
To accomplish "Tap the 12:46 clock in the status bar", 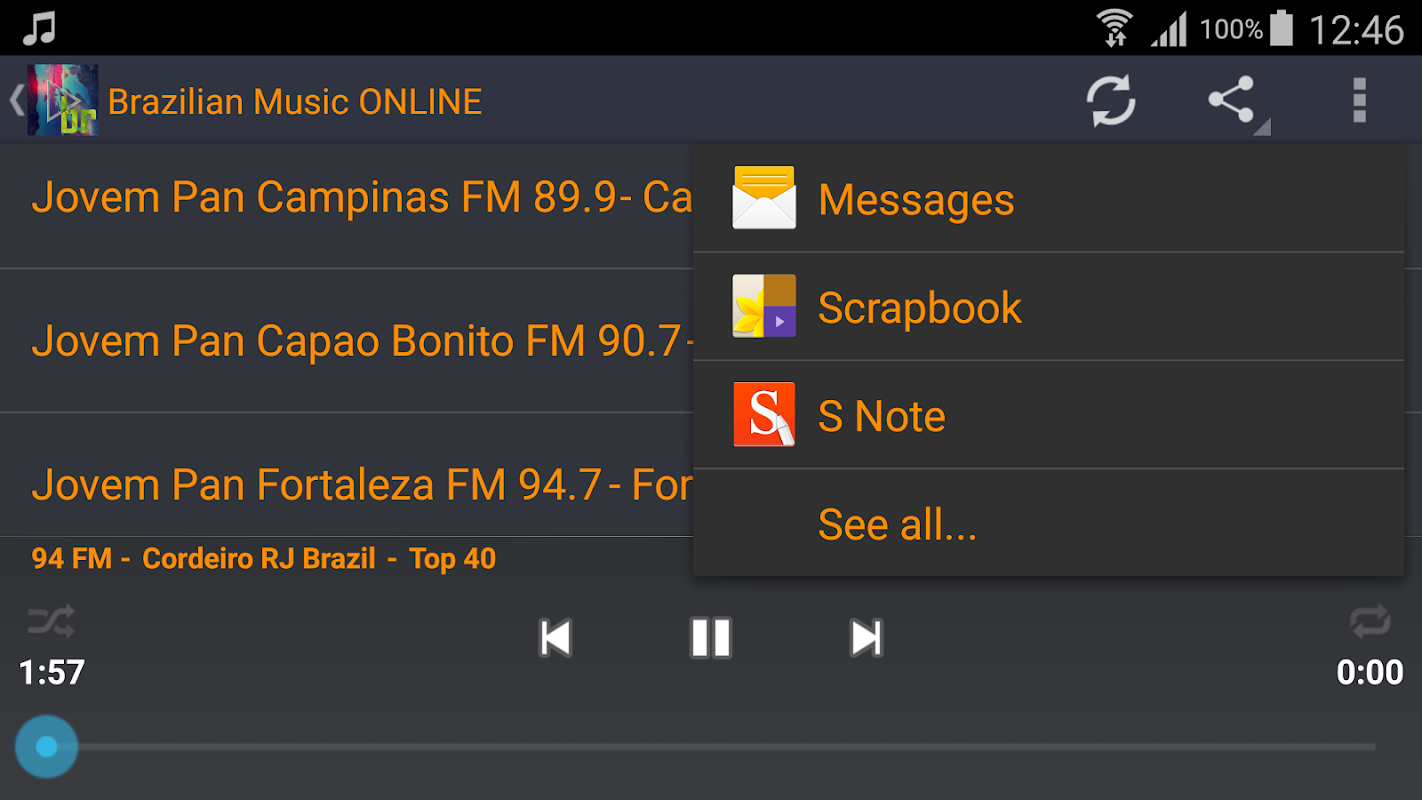I will [1357, 29].
